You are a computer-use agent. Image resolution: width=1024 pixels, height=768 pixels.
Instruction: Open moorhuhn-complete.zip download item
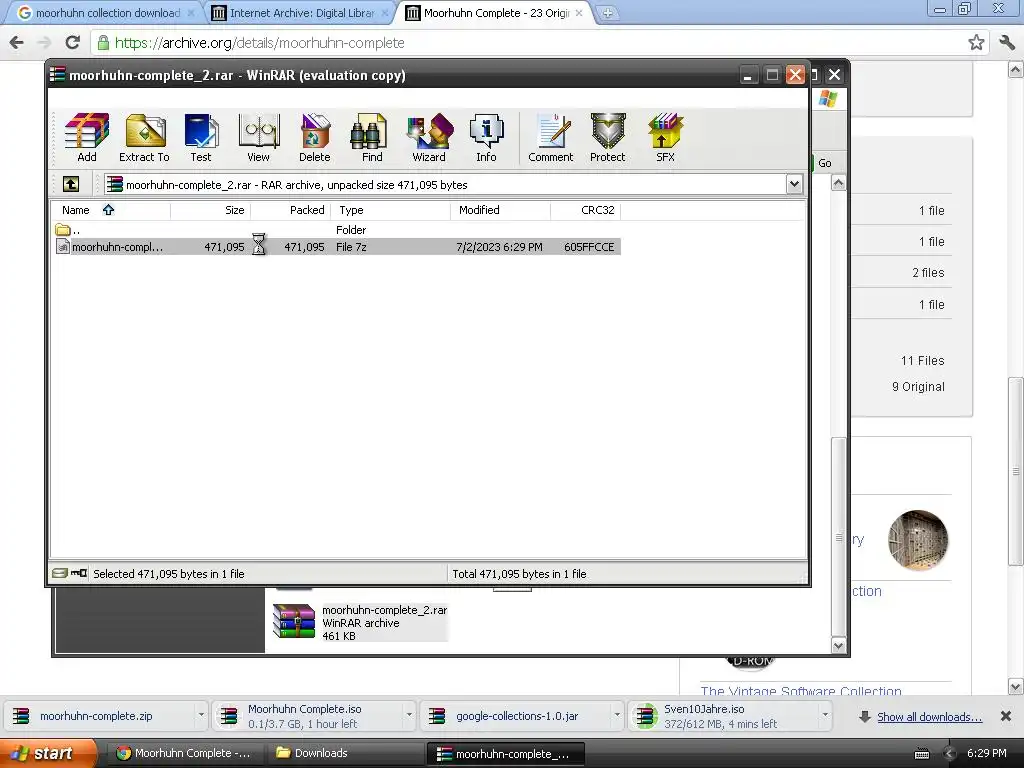tap(98, 716)
